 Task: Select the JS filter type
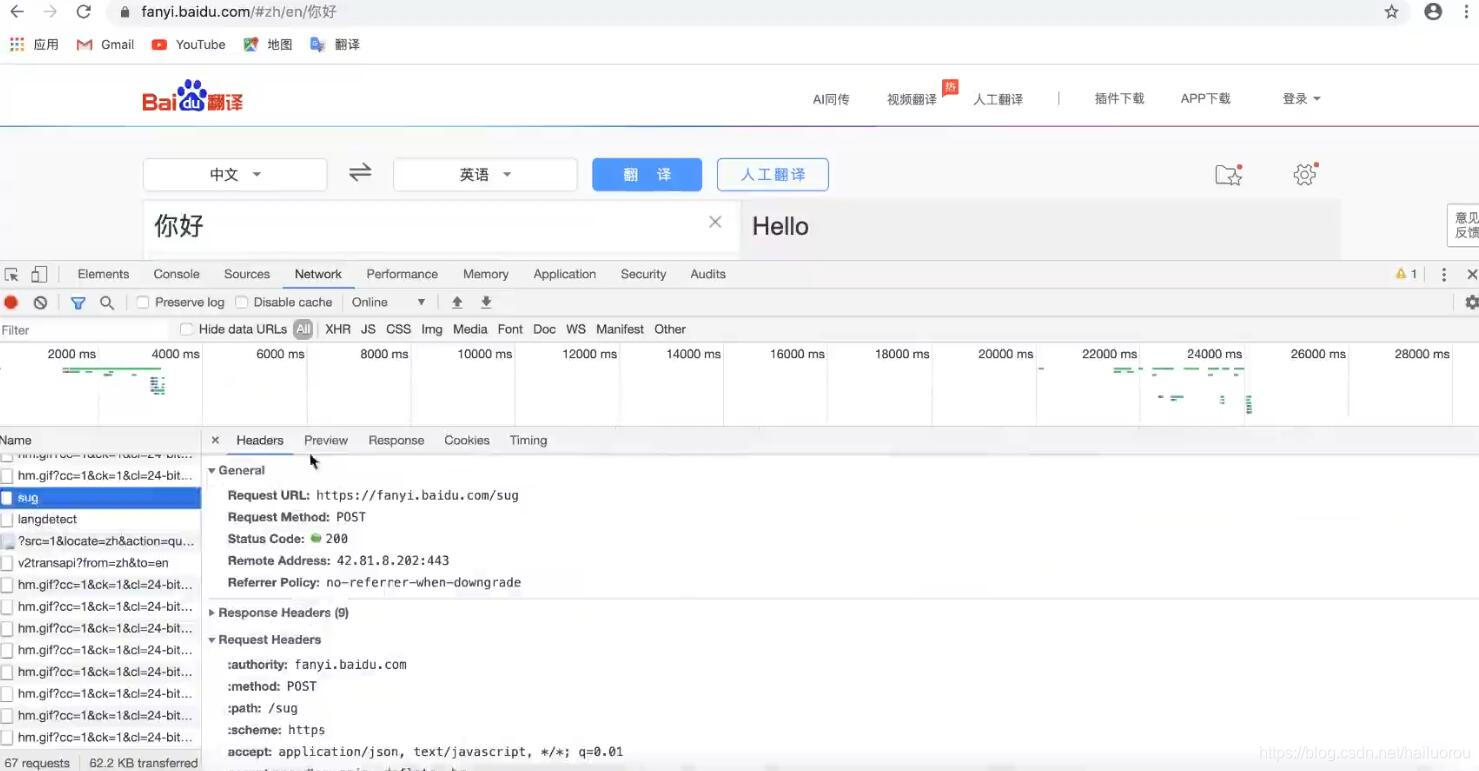click(x=368, y=329)
